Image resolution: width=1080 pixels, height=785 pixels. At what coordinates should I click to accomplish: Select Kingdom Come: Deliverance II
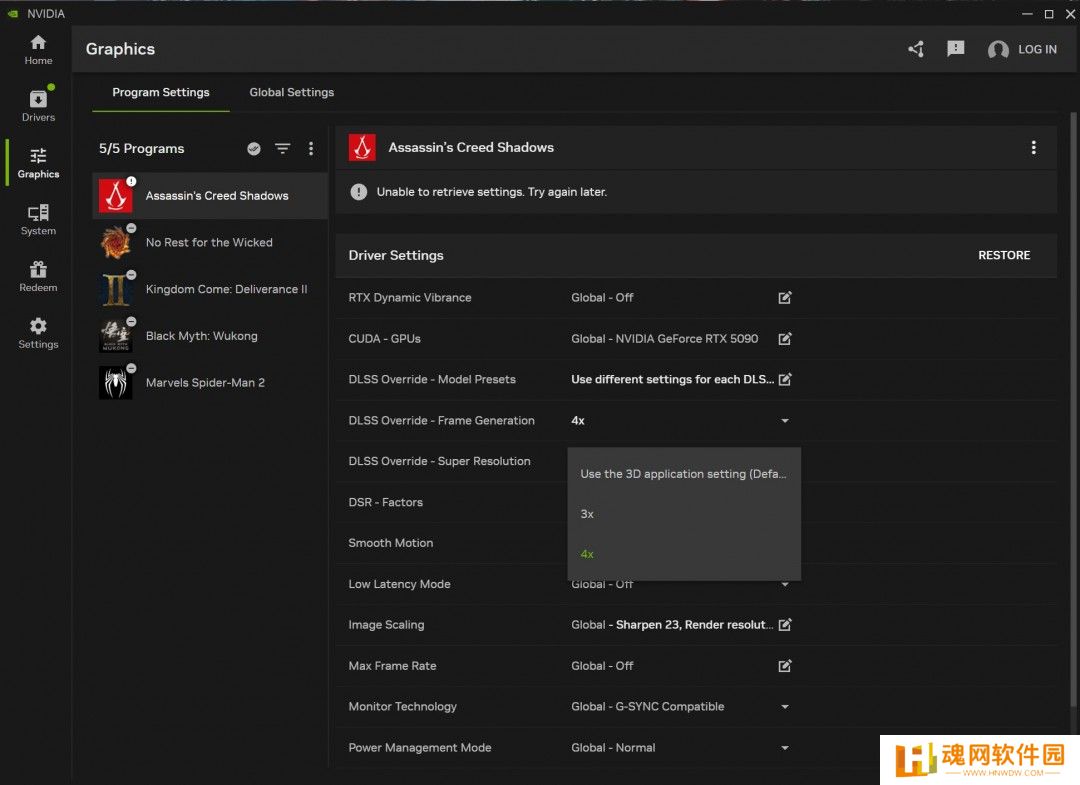coord(210,289)
